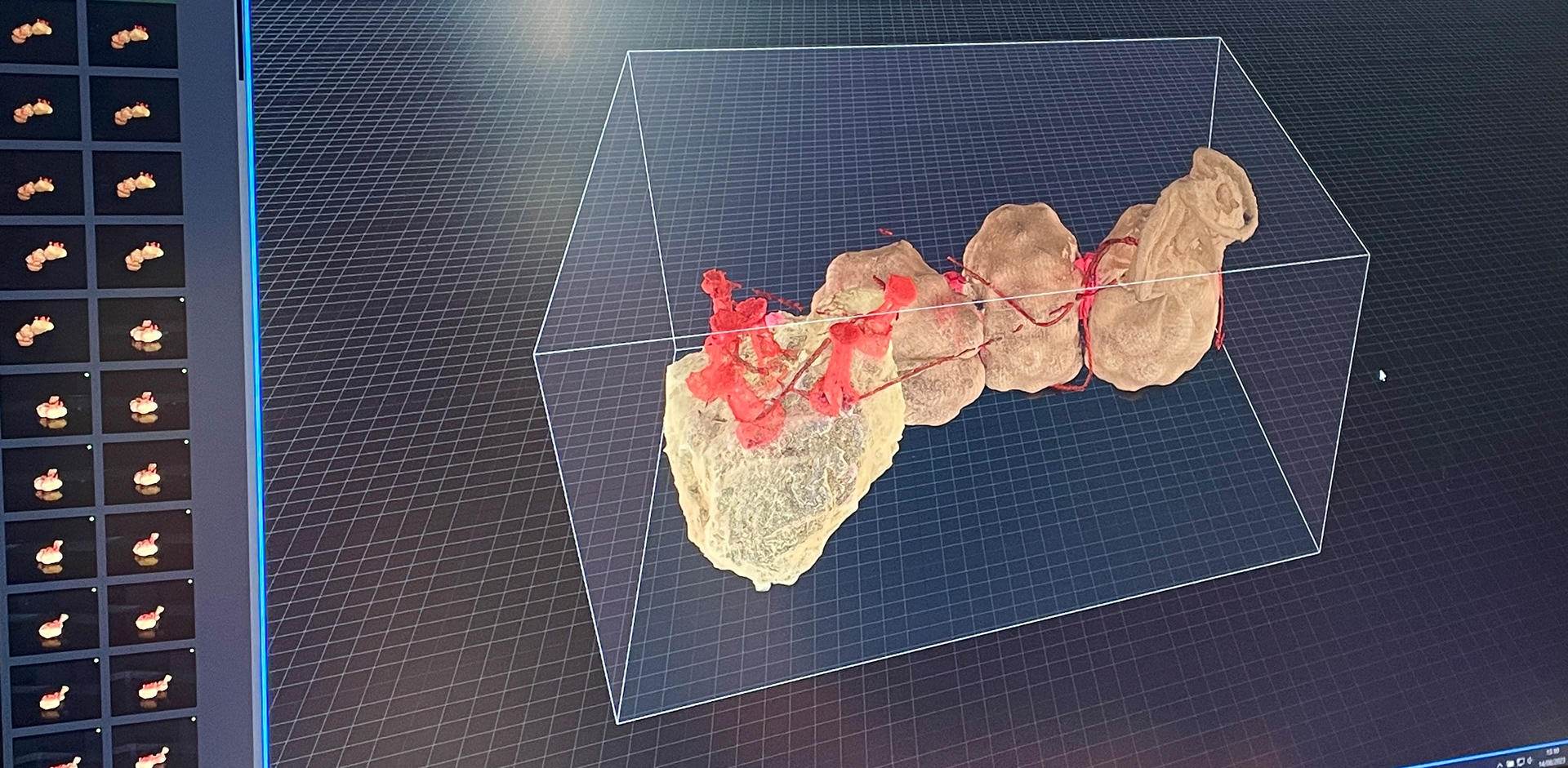Open the third-row right model thumbnail
This screenshot has height=768, width=1568.
tap(137, 184)
